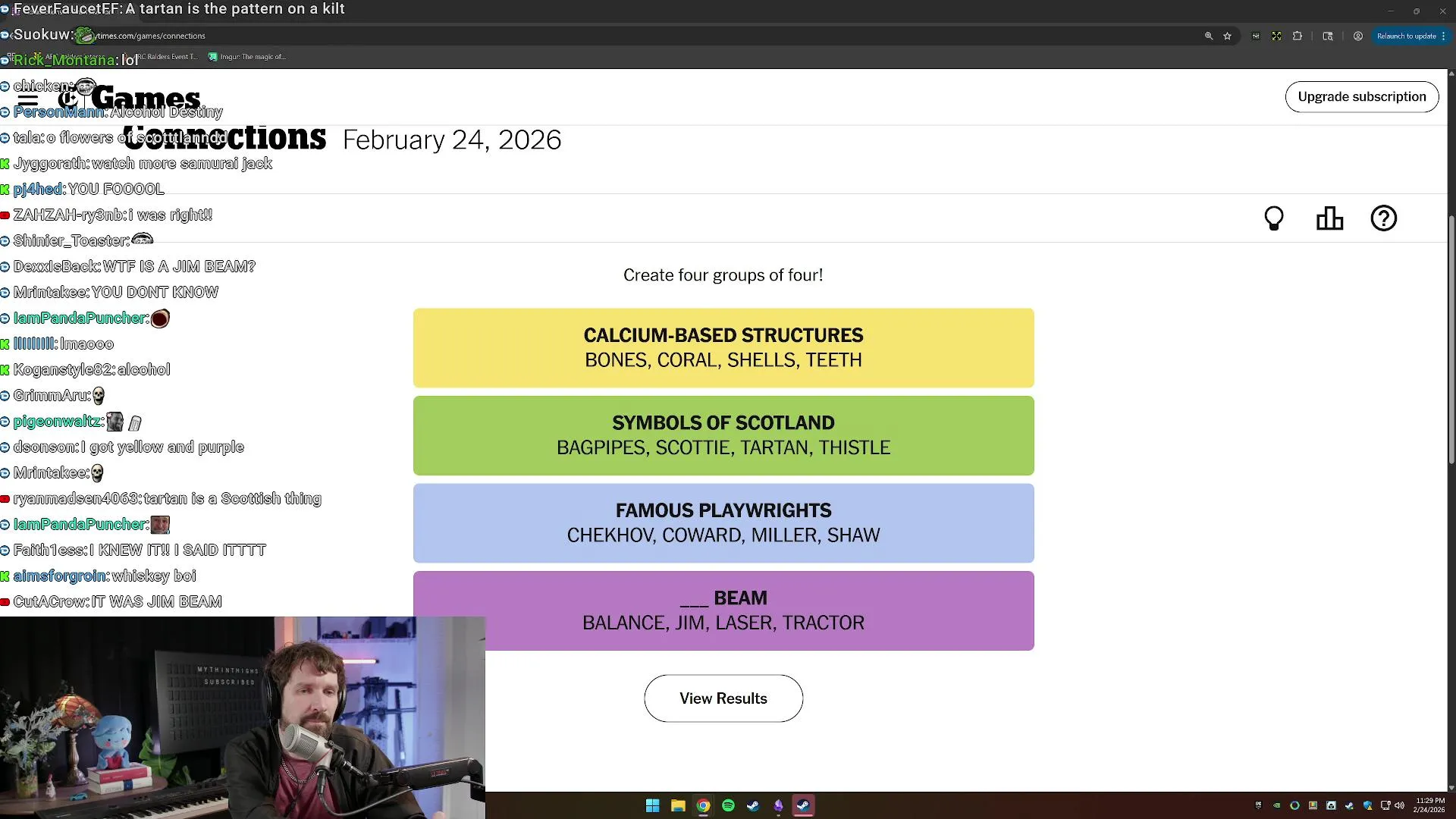Click Relaunch to update button

(x=1406, y=36)
